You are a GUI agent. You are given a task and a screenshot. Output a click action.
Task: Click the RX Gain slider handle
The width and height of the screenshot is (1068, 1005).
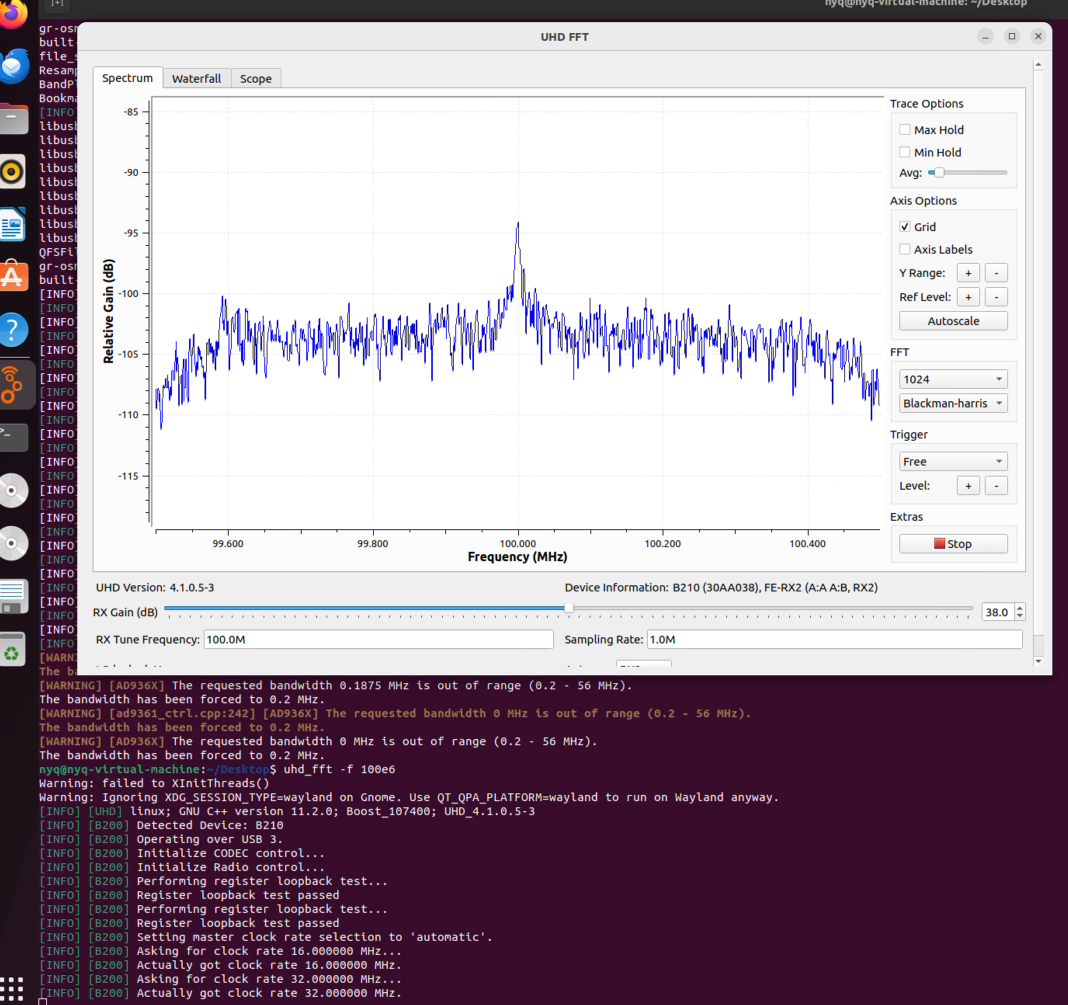coord(569,608)
